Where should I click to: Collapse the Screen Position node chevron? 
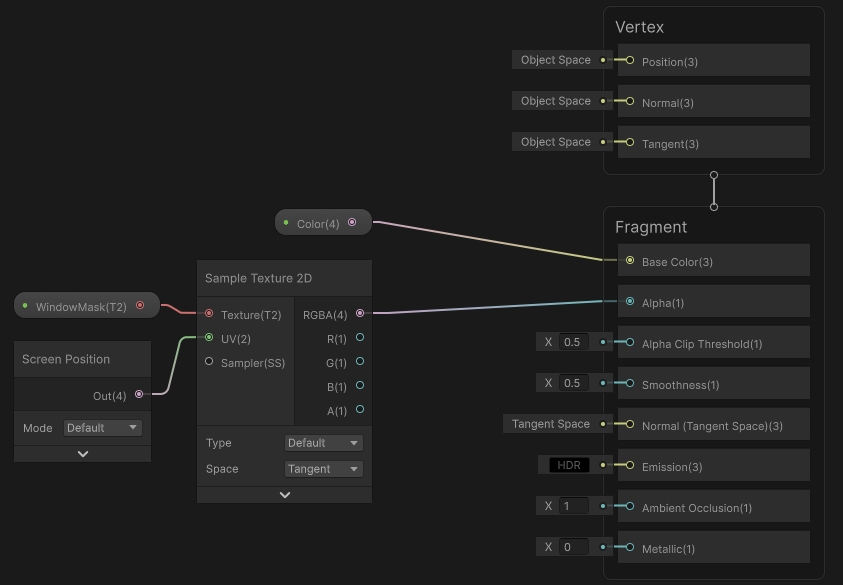click(83, 454)
